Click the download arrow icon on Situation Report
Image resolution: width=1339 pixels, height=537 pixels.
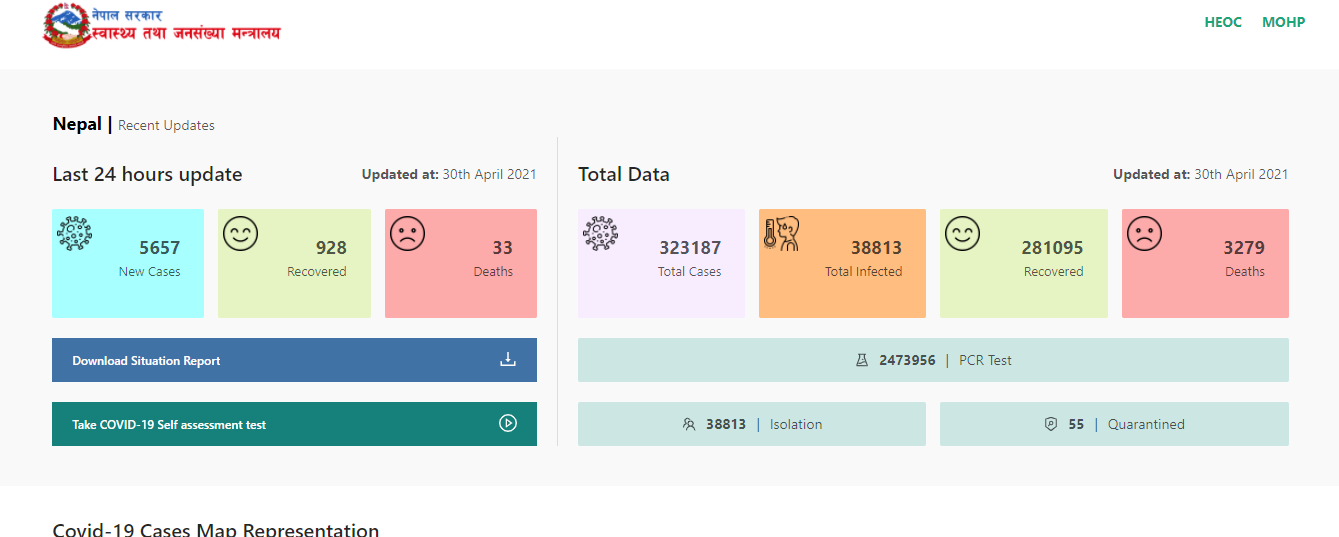(508, 360)
